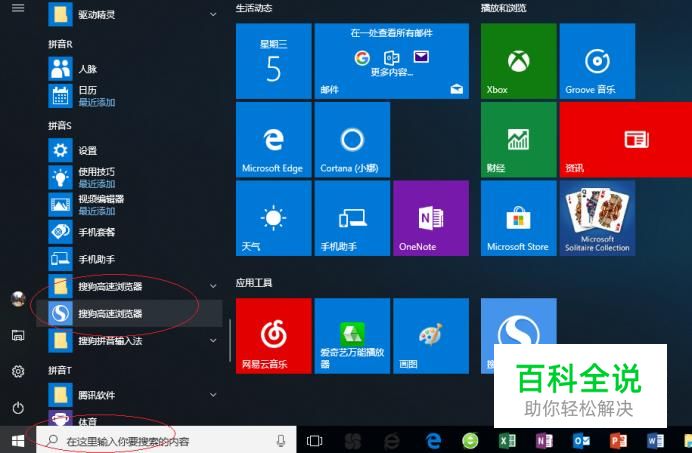Open the 画图 Paint tile
This screenshot has width=692, height=453.
tap(431, 336)
